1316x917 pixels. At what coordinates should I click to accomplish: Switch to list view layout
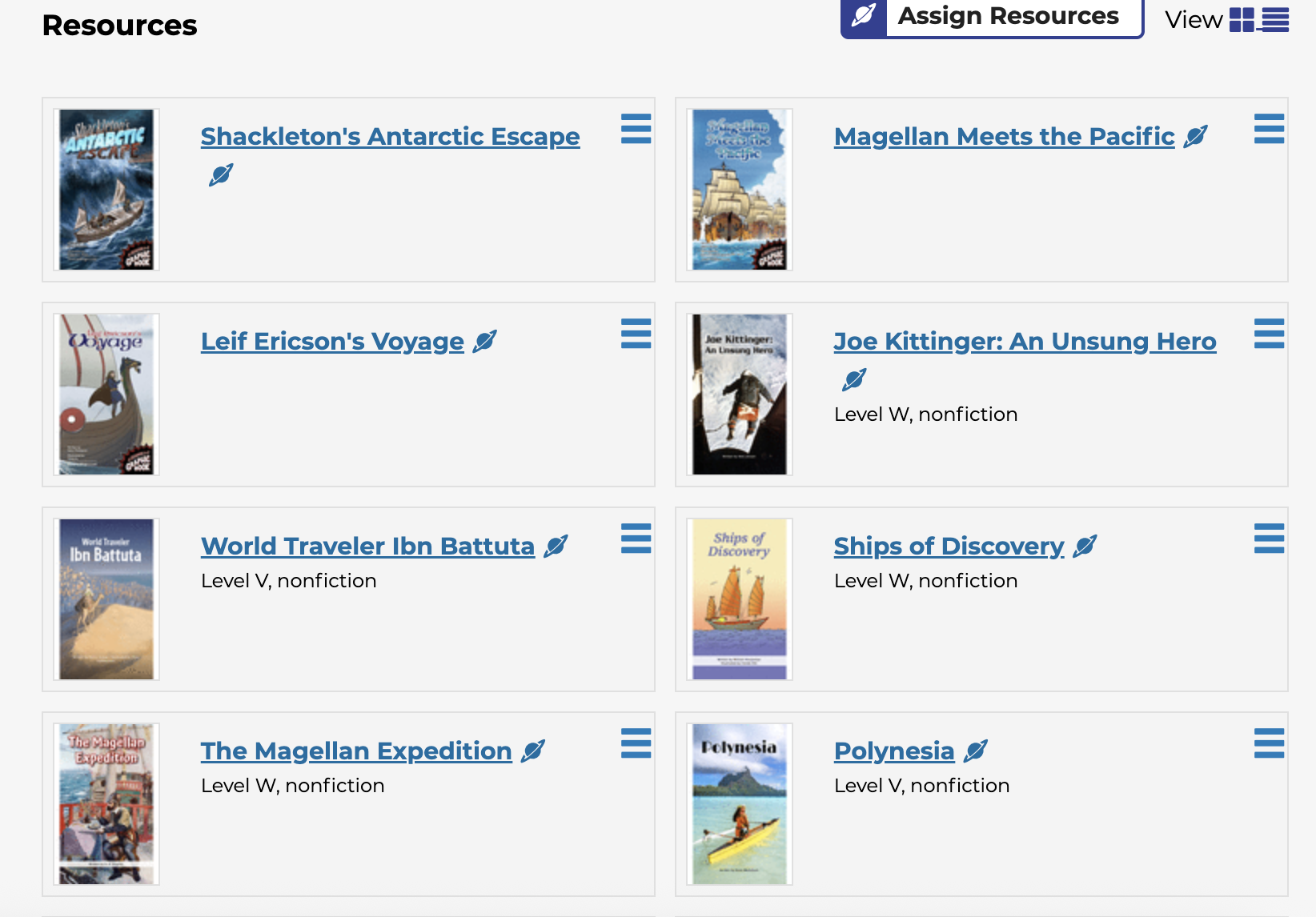click(1275, 19)
